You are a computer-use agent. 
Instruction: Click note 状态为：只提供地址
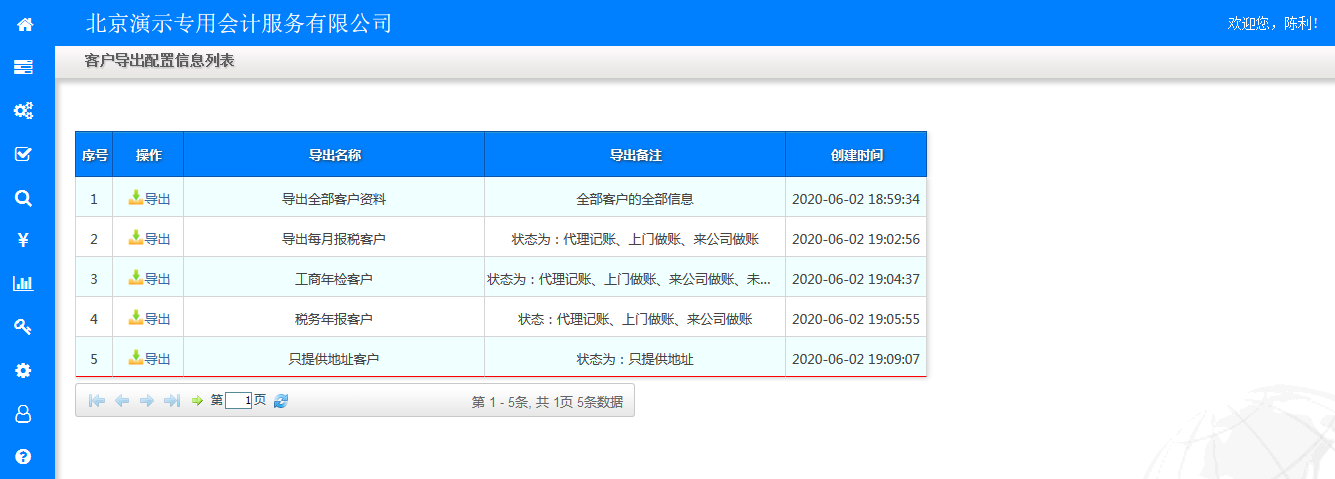pyautogui.click(x=635, y=359)
